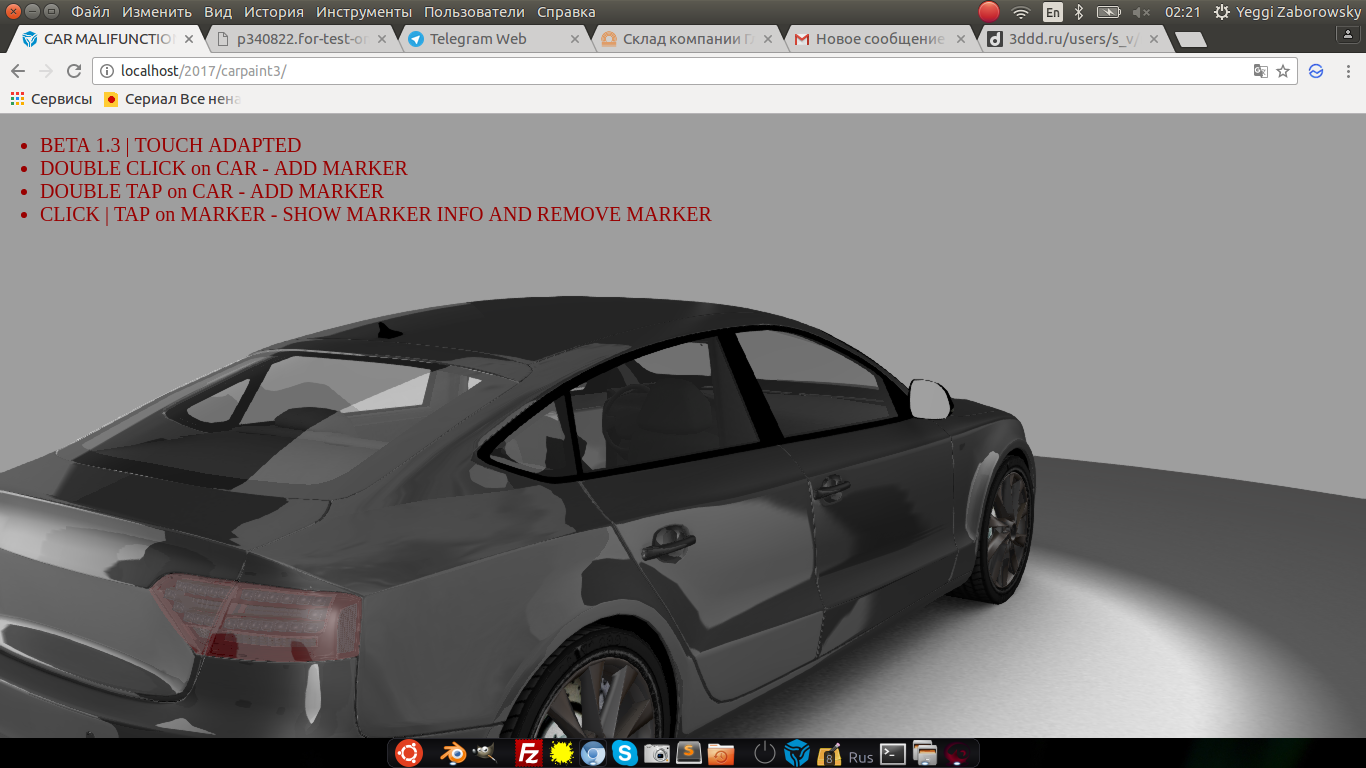
Task: Click the DOUBLE TAP on CAR instruction line
Action: point(212,191)
